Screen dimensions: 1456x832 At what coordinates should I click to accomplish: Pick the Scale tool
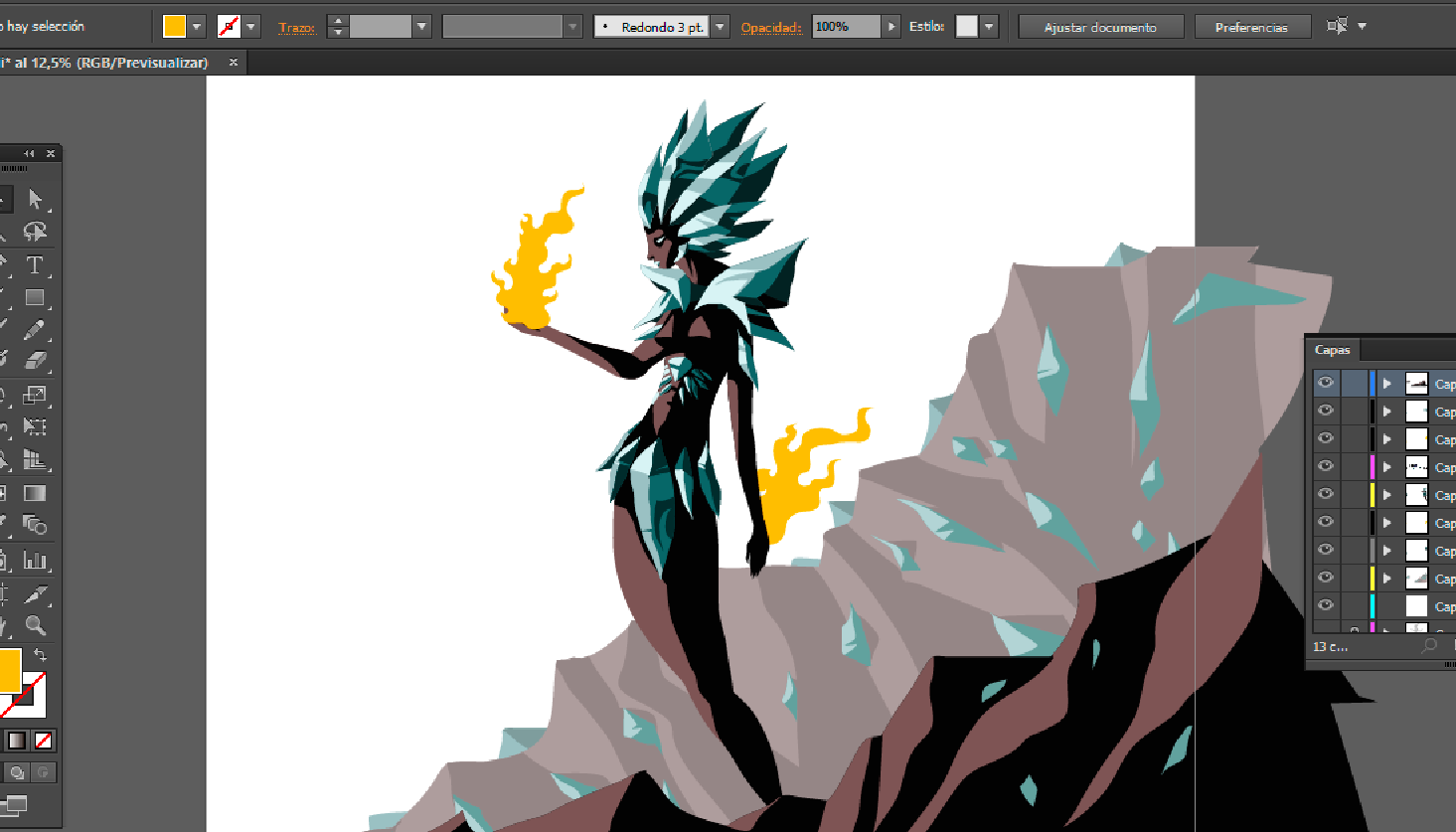click(x=35, y=395)
